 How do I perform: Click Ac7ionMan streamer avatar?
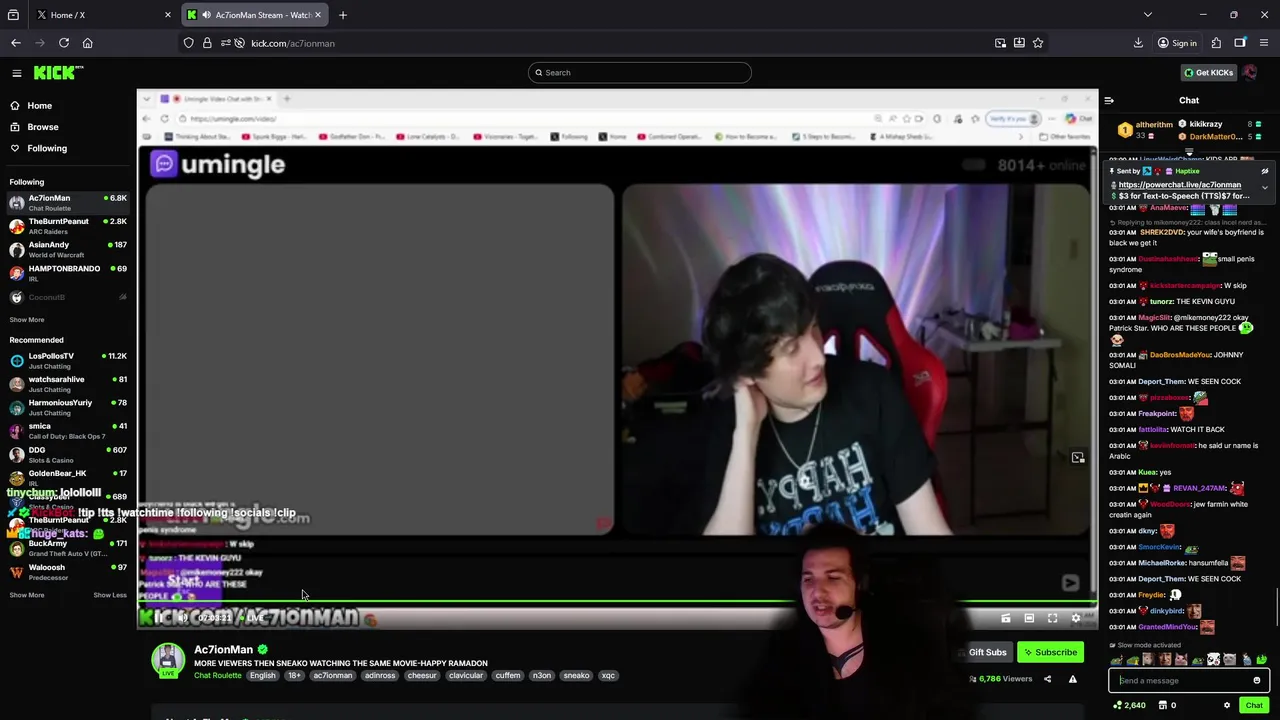click(168, 660)
